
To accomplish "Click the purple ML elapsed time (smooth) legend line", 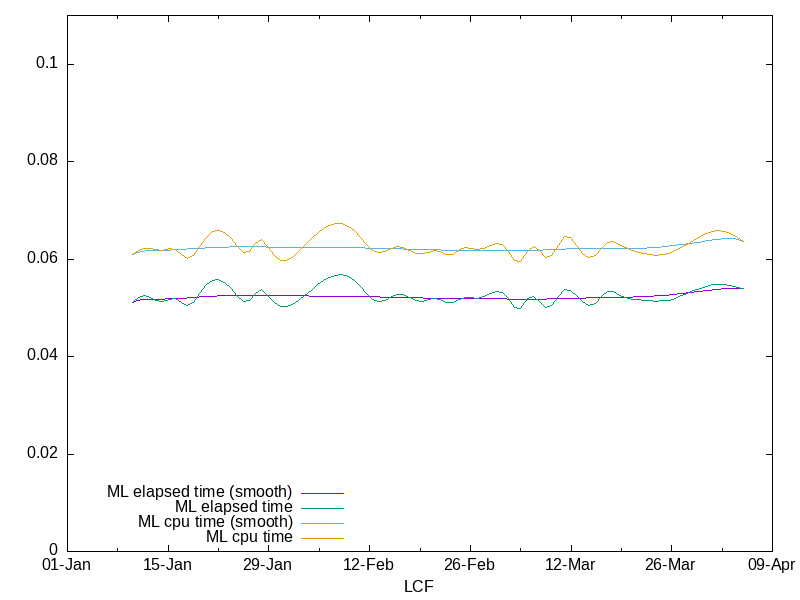I will (321, 493).
